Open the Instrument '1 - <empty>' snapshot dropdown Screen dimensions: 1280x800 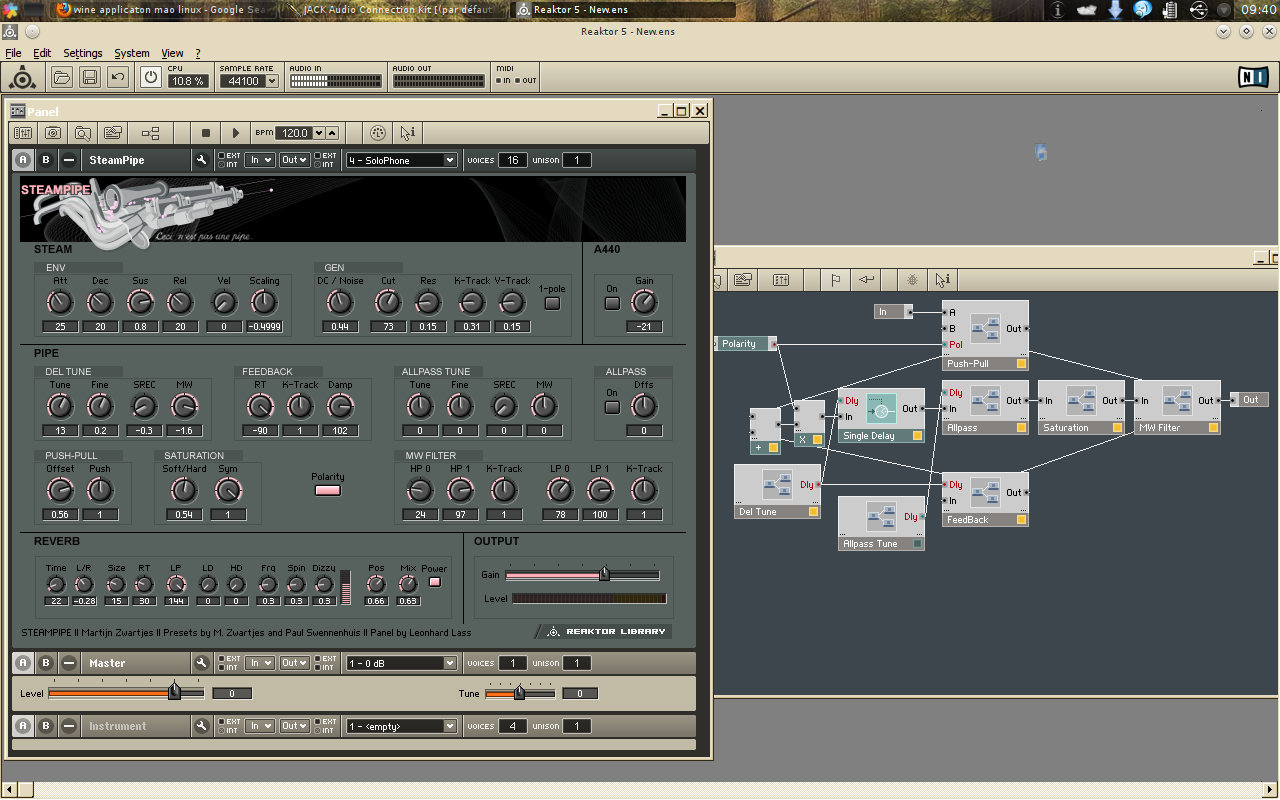click(x=401, y=726)
